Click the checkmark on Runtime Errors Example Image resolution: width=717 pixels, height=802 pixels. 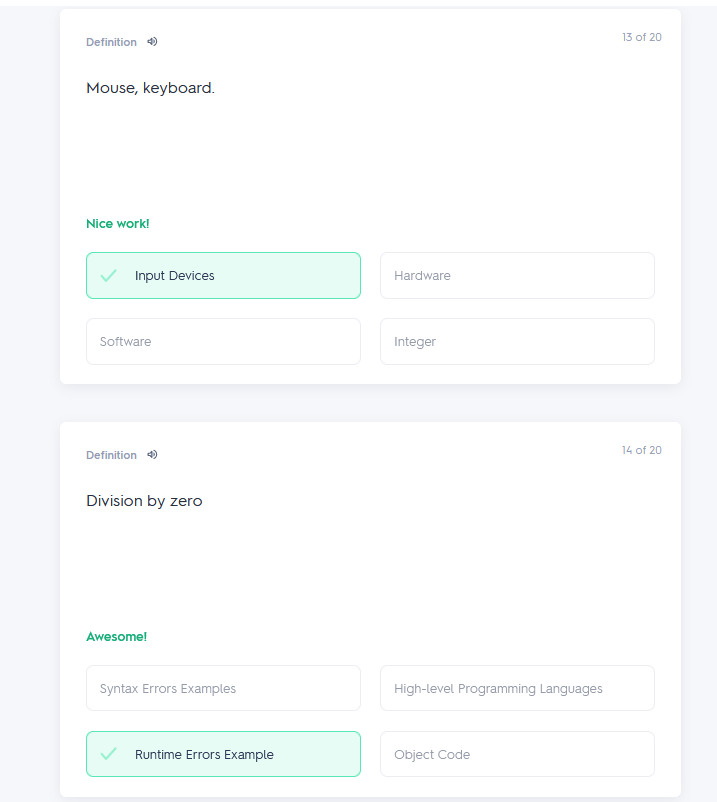[x=108, y=754]
